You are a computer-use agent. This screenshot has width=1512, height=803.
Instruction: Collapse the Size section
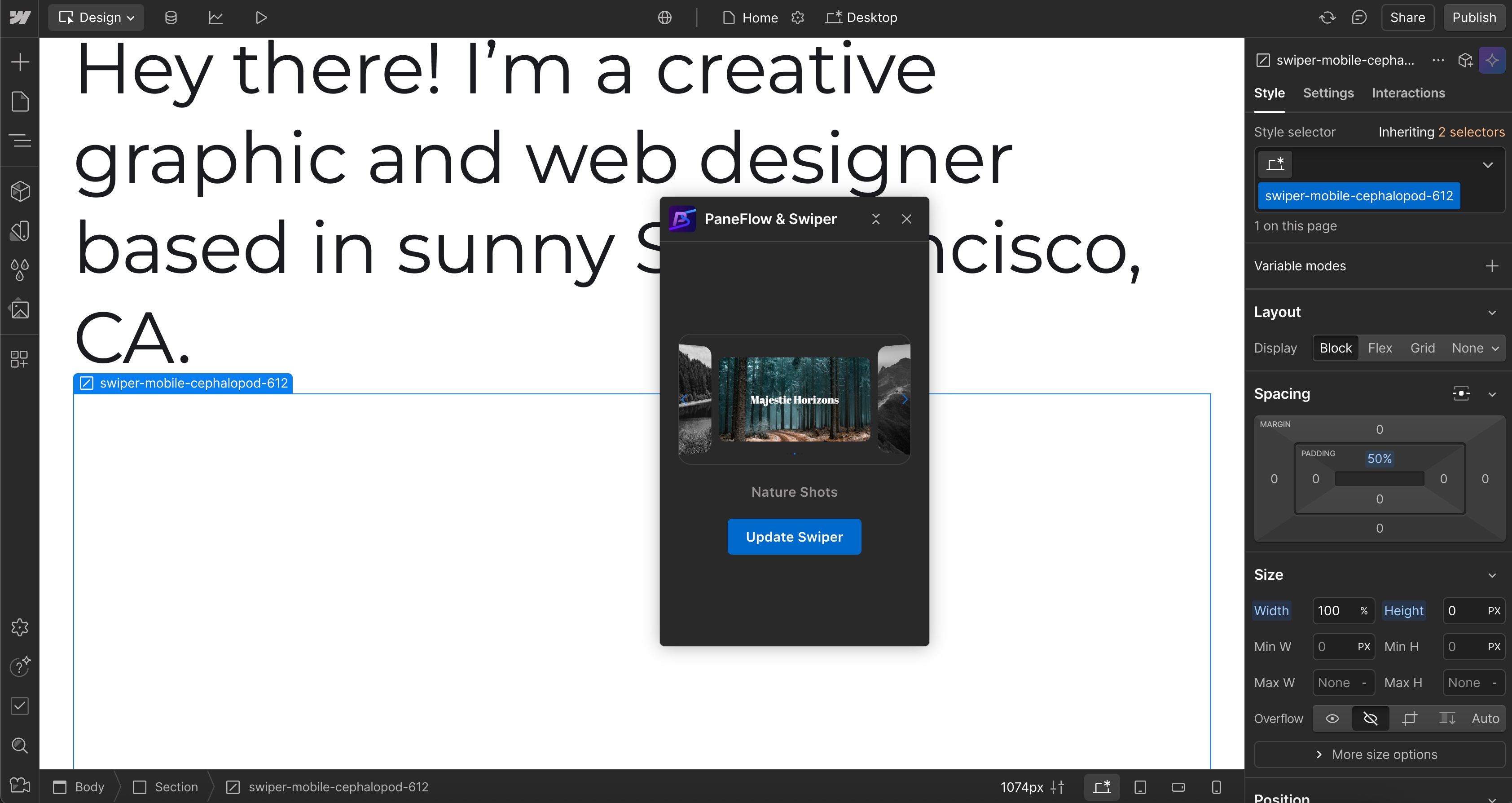[x=1492, y=575]
